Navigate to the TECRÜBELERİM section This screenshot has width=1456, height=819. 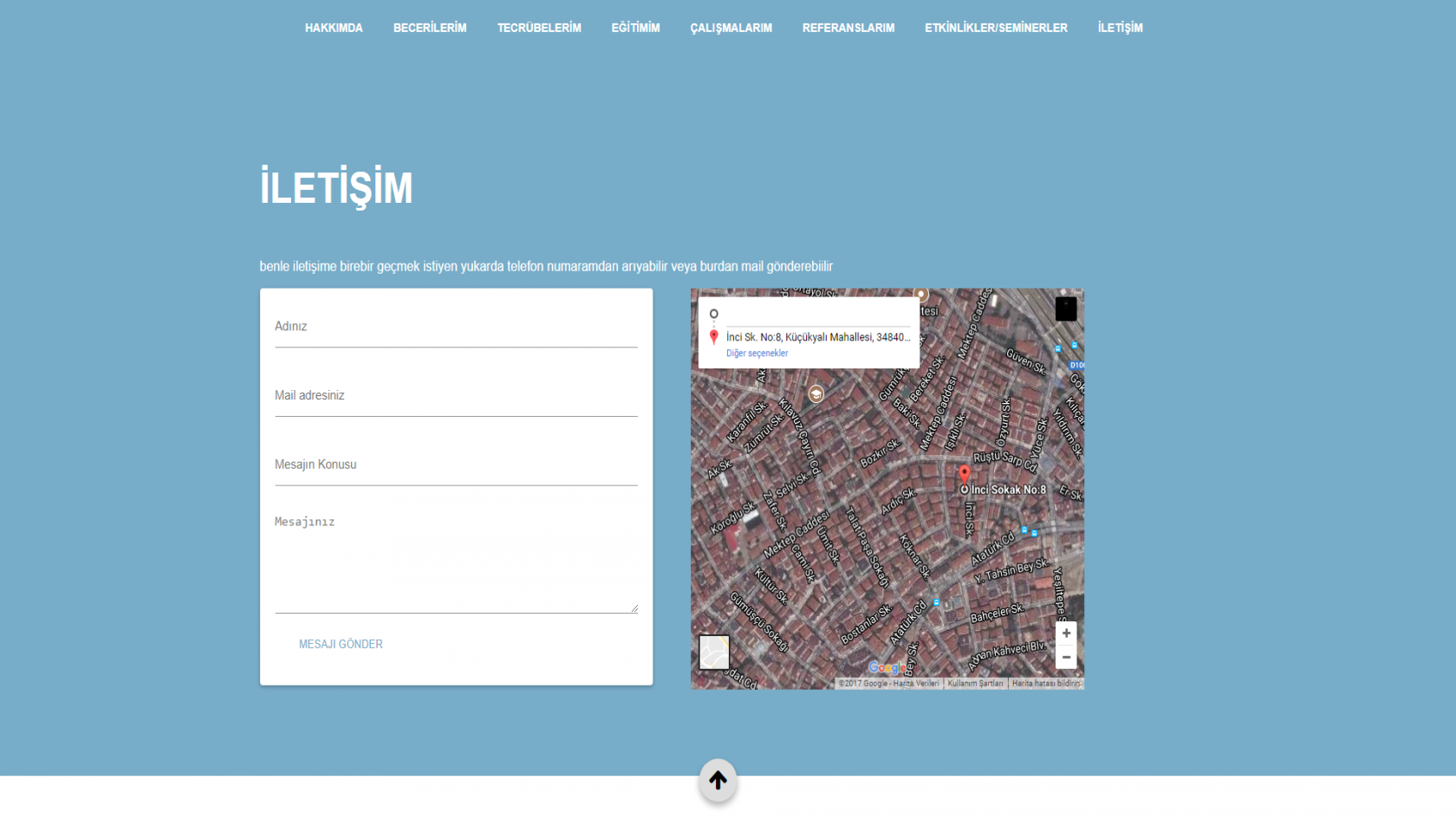(539, 28)
